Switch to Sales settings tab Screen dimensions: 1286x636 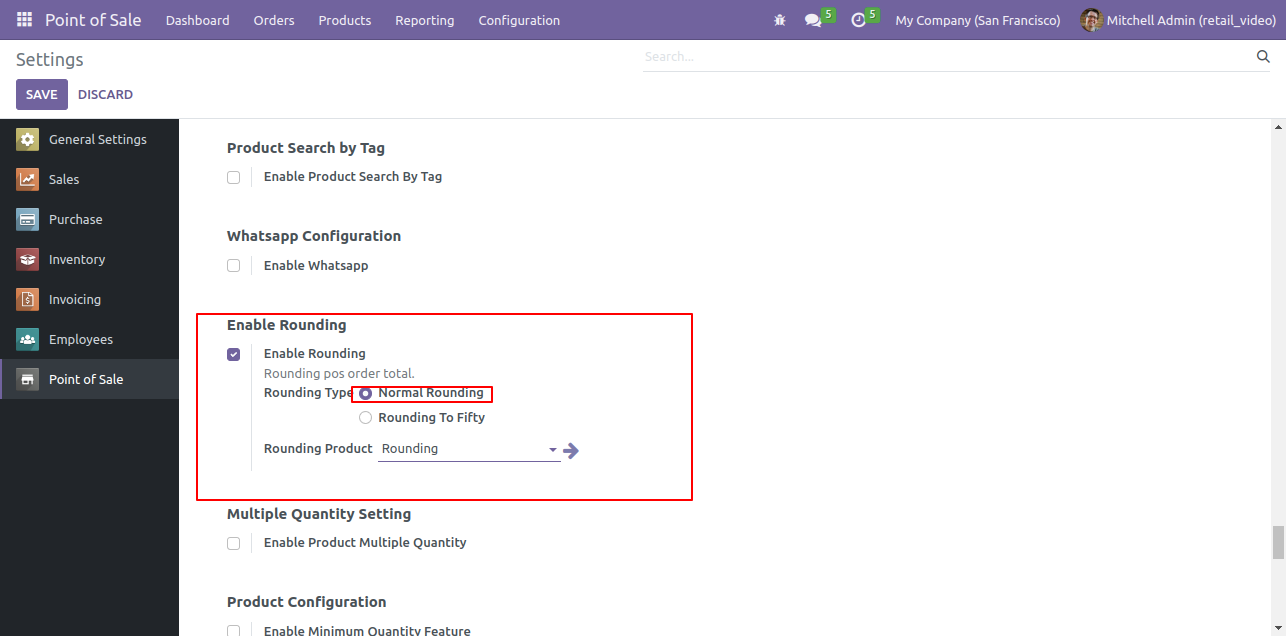(89, 180)
